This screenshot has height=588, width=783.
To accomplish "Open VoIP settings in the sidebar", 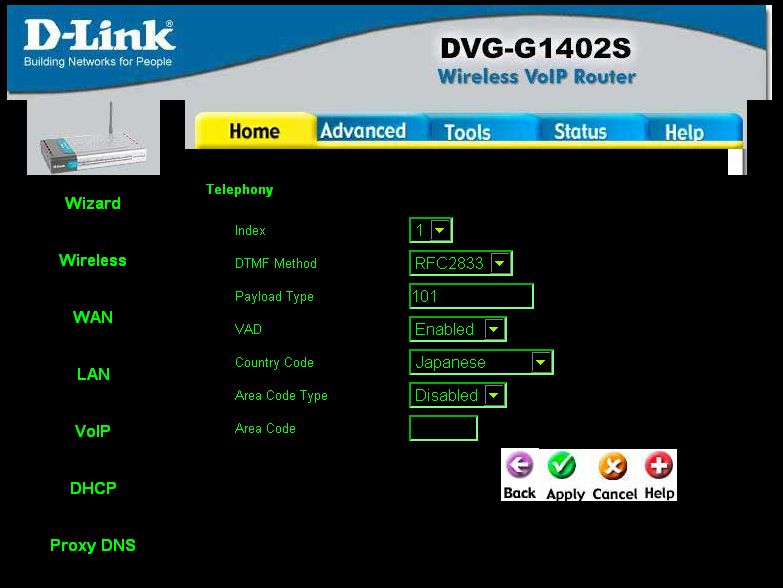I will [x=93, y=431].
